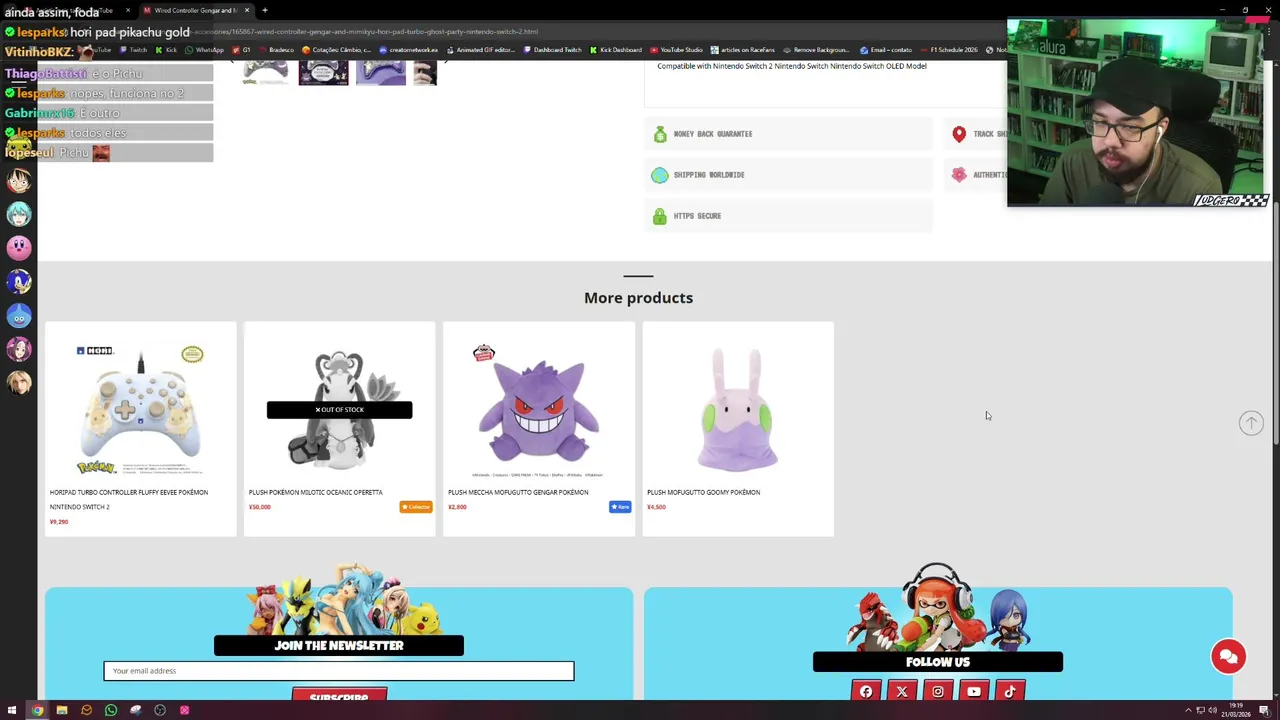The image size is (1280, 720).
Task: Click the pink Authenticity badge icon
Action: tap(959, 175)
